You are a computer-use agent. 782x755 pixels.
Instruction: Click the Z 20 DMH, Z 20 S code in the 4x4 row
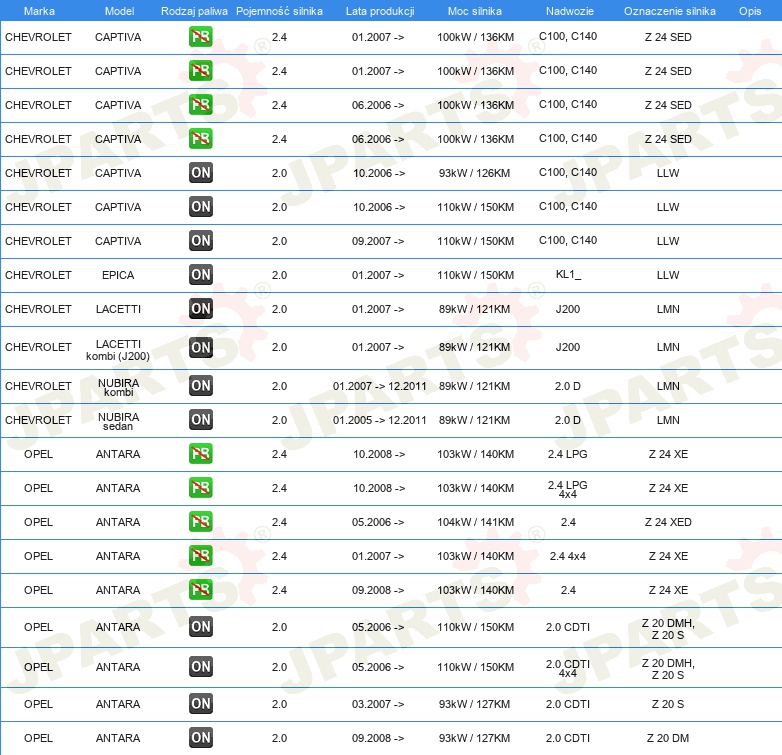point(668,669)
